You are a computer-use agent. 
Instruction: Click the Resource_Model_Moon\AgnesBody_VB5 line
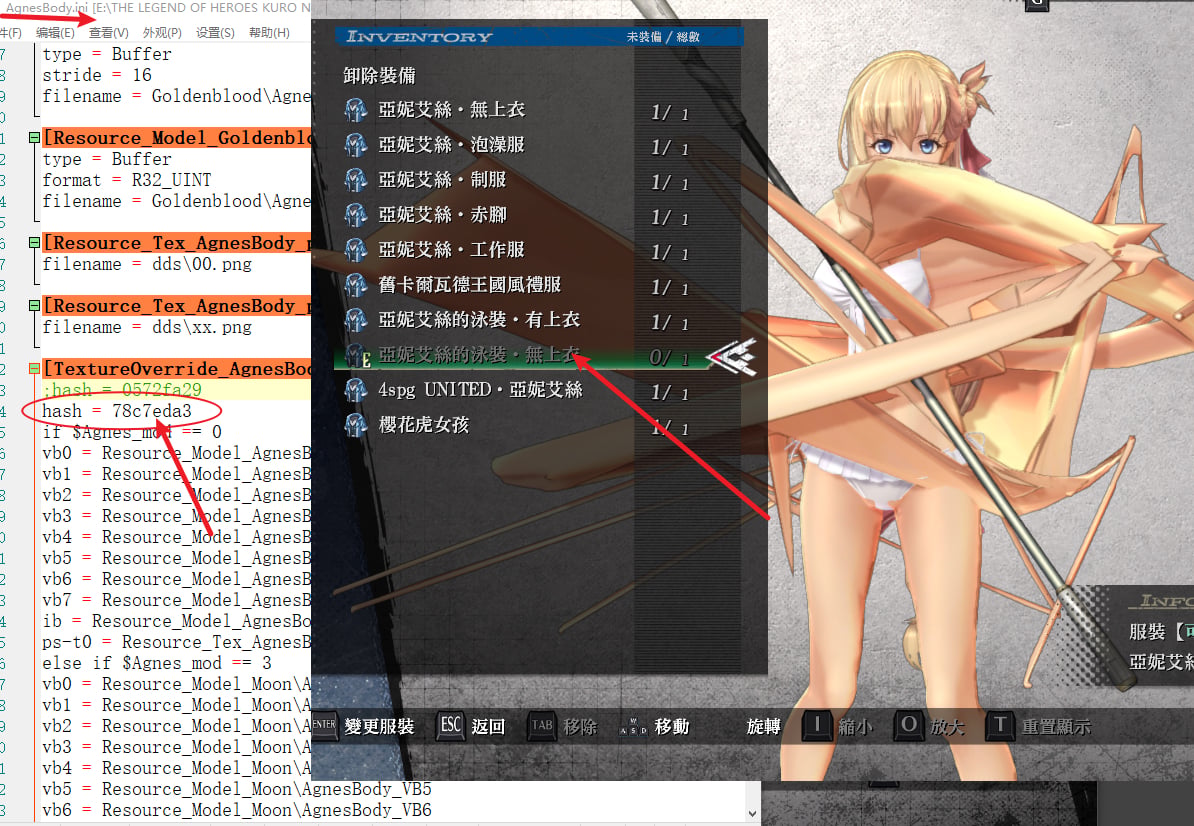tap(236, 789)
